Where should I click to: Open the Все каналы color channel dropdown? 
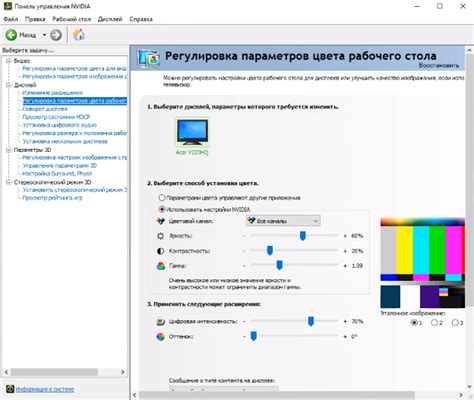(283, 221)
